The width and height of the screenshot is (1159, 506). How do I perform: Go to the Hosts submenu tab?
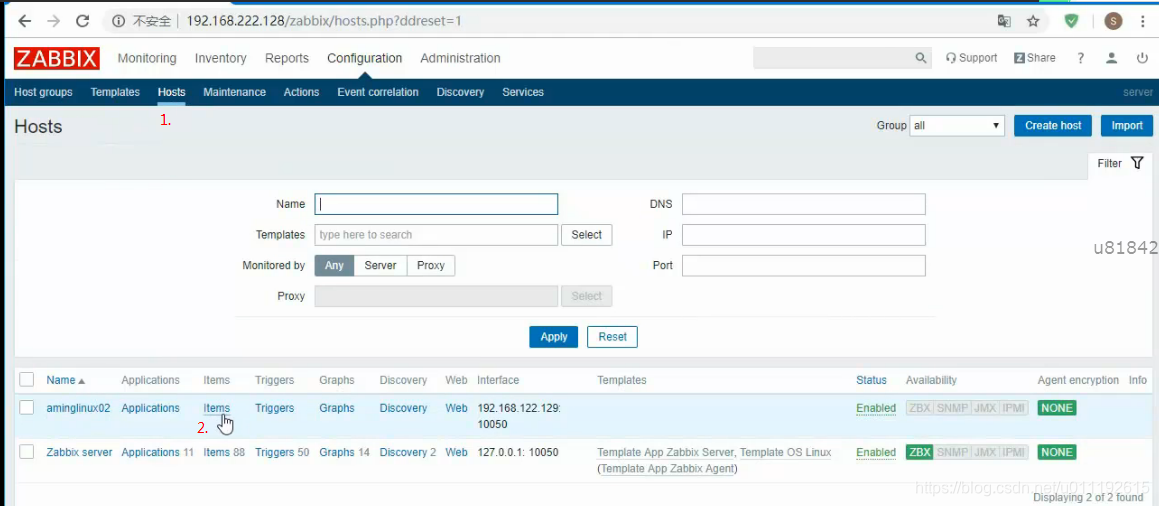171,92
